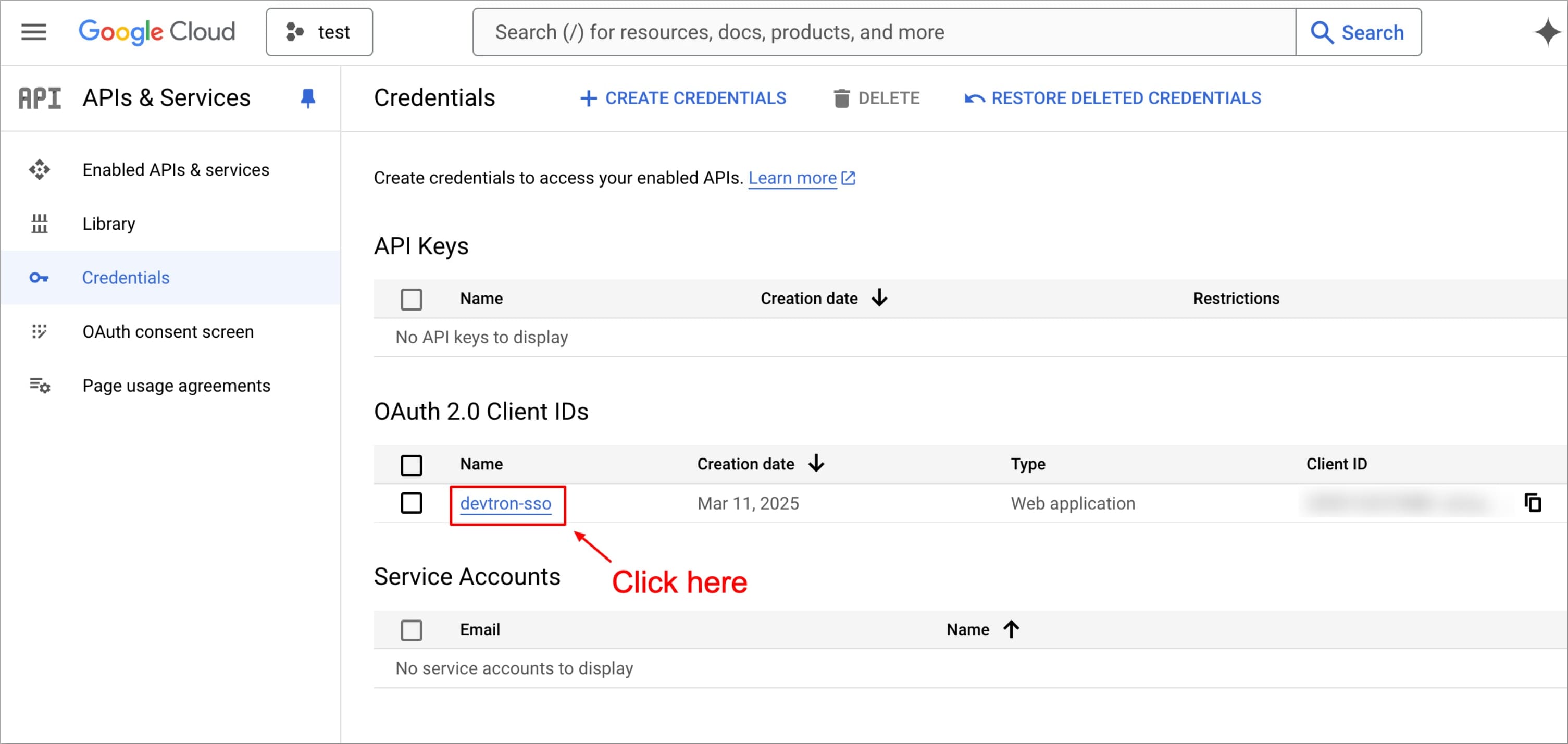Toggle the API Keys select-all checkbox

412,300
